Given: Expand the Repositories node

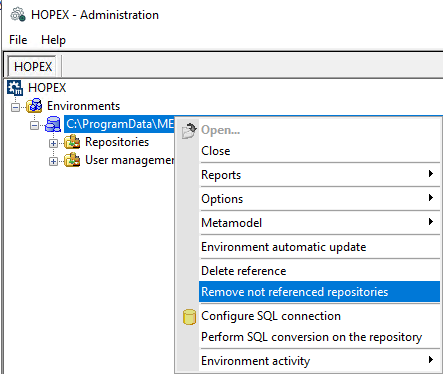Looking at the screenshot, I should [53, 143].
